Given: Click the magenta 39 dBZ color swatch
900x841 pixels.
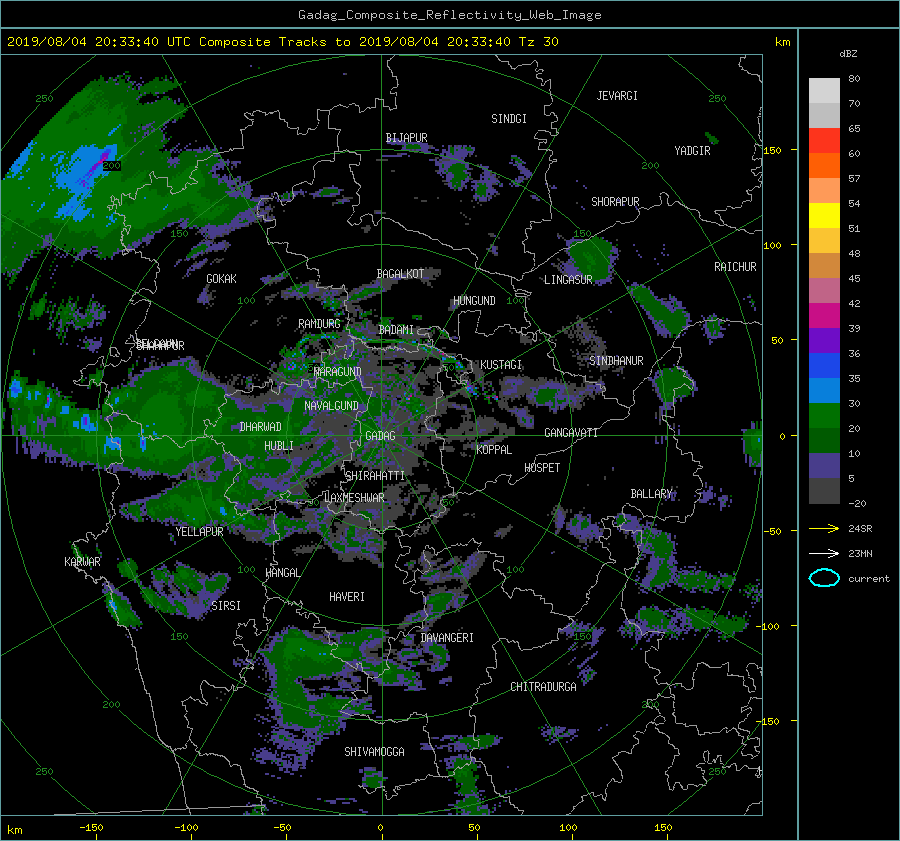Looking at the screenshot, I should click(824, 316).
